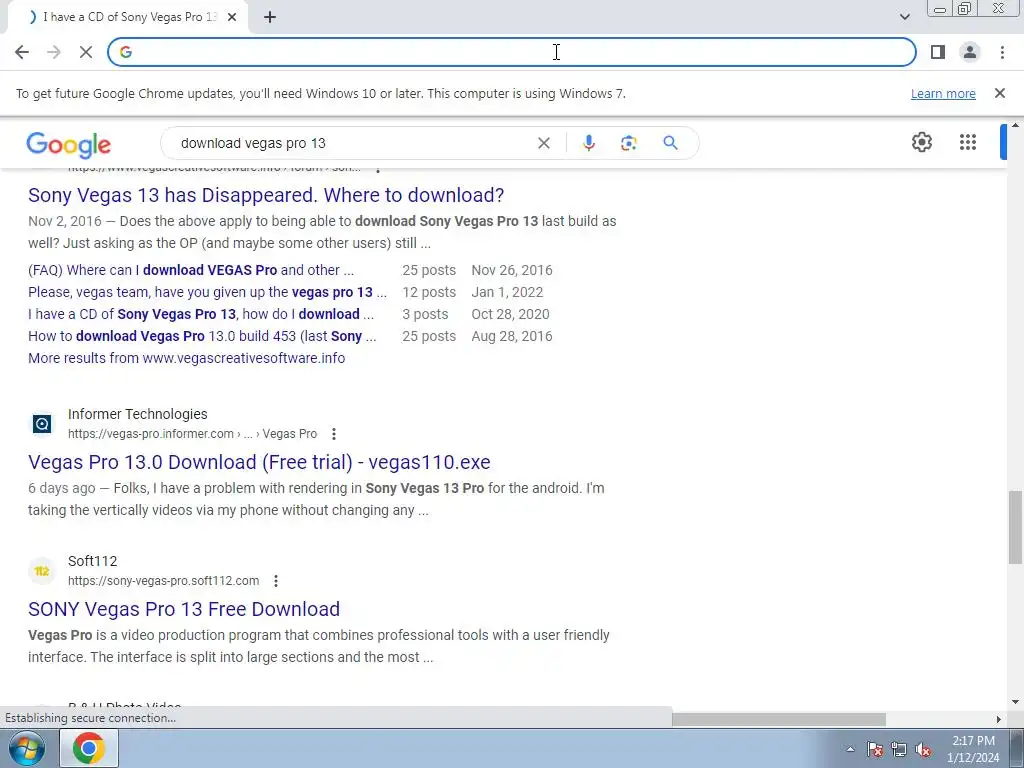Click Soft112 site favicon

click(42, 571)
